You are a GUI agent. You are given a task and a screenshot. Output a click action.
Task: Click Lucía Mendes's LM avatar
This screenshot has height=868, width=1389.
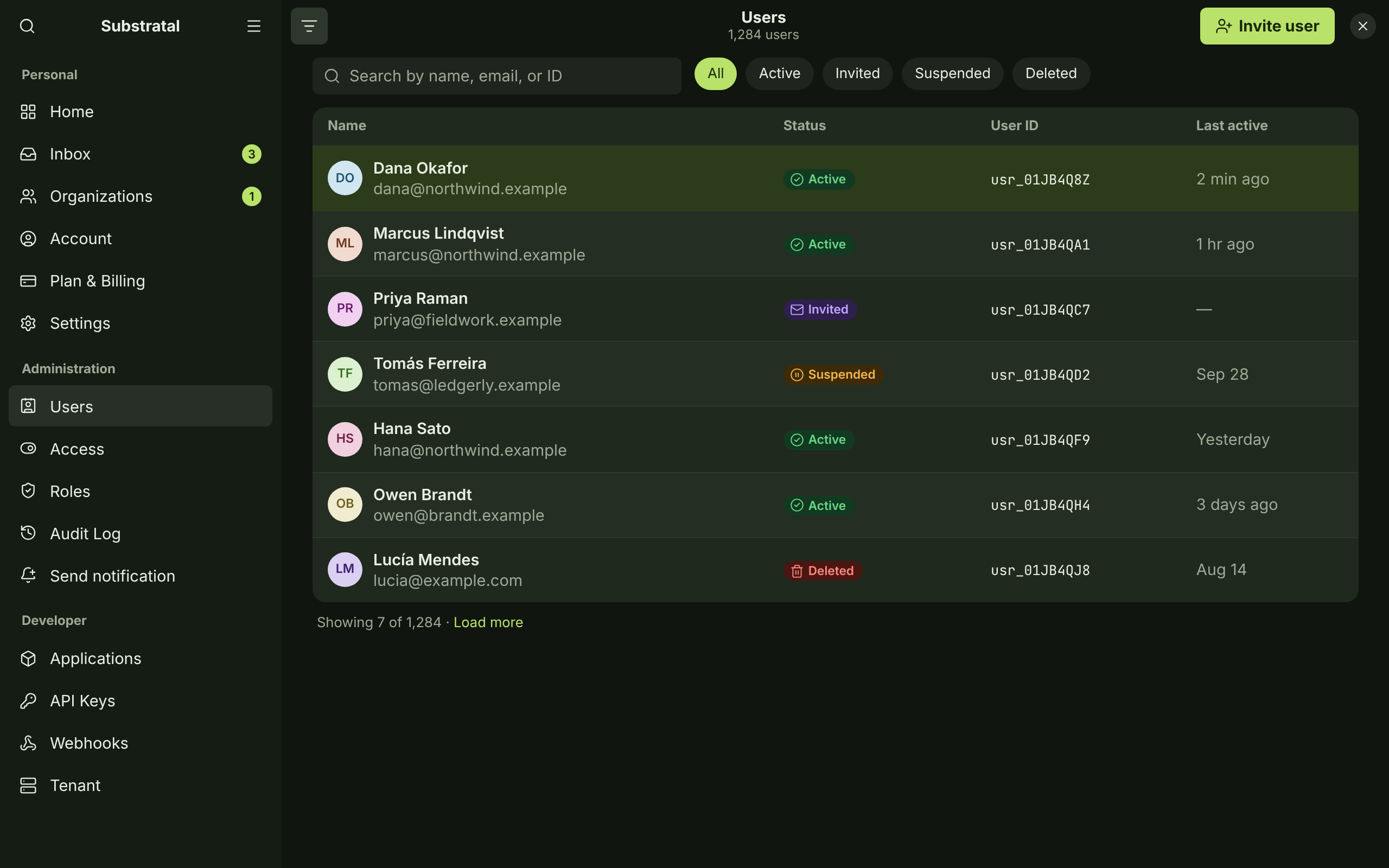pos(345,569)
